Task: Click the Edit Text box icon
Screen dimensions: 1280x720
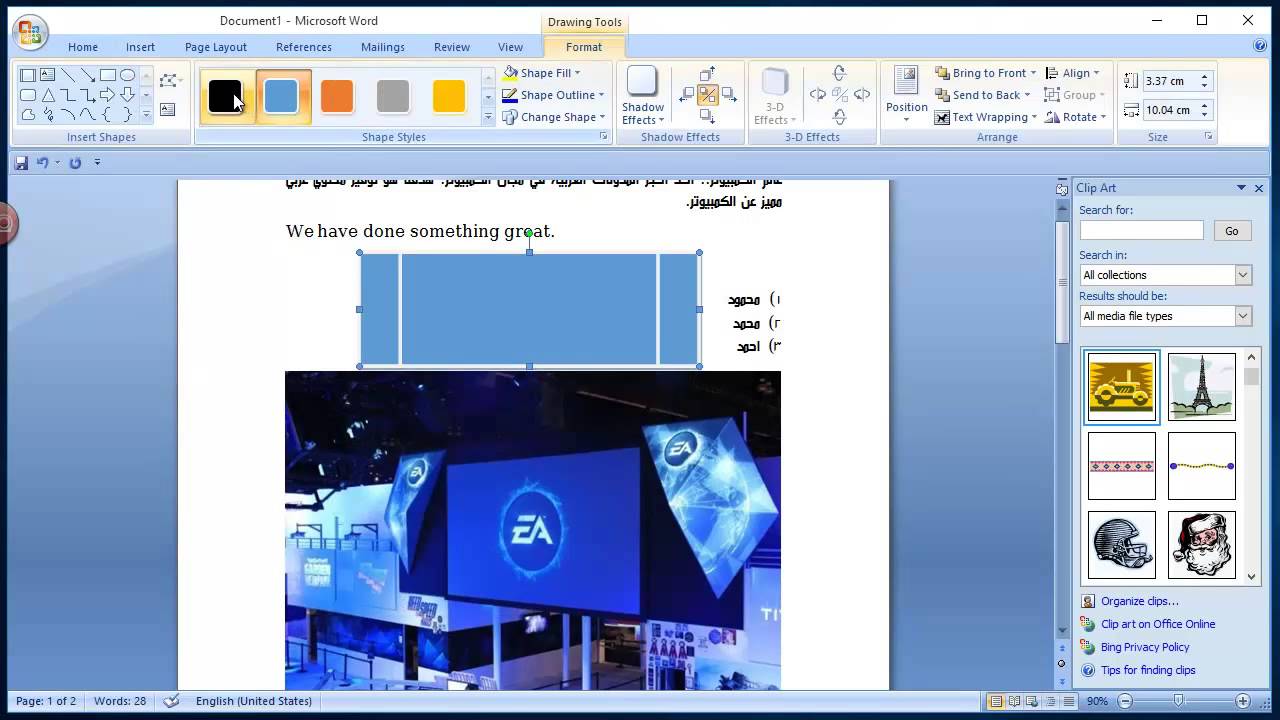Action: coord(167,110)
